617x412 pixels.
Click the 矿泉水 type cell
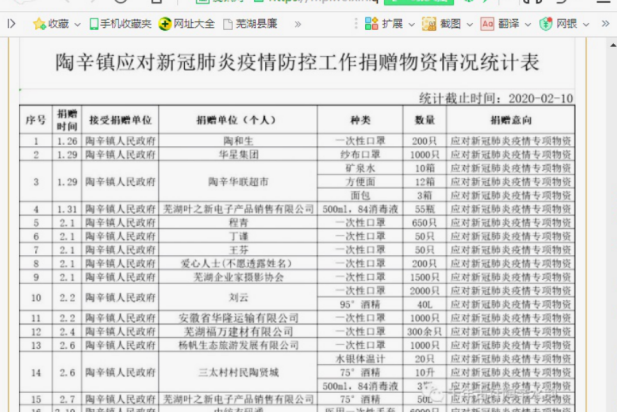coord(360,168)
